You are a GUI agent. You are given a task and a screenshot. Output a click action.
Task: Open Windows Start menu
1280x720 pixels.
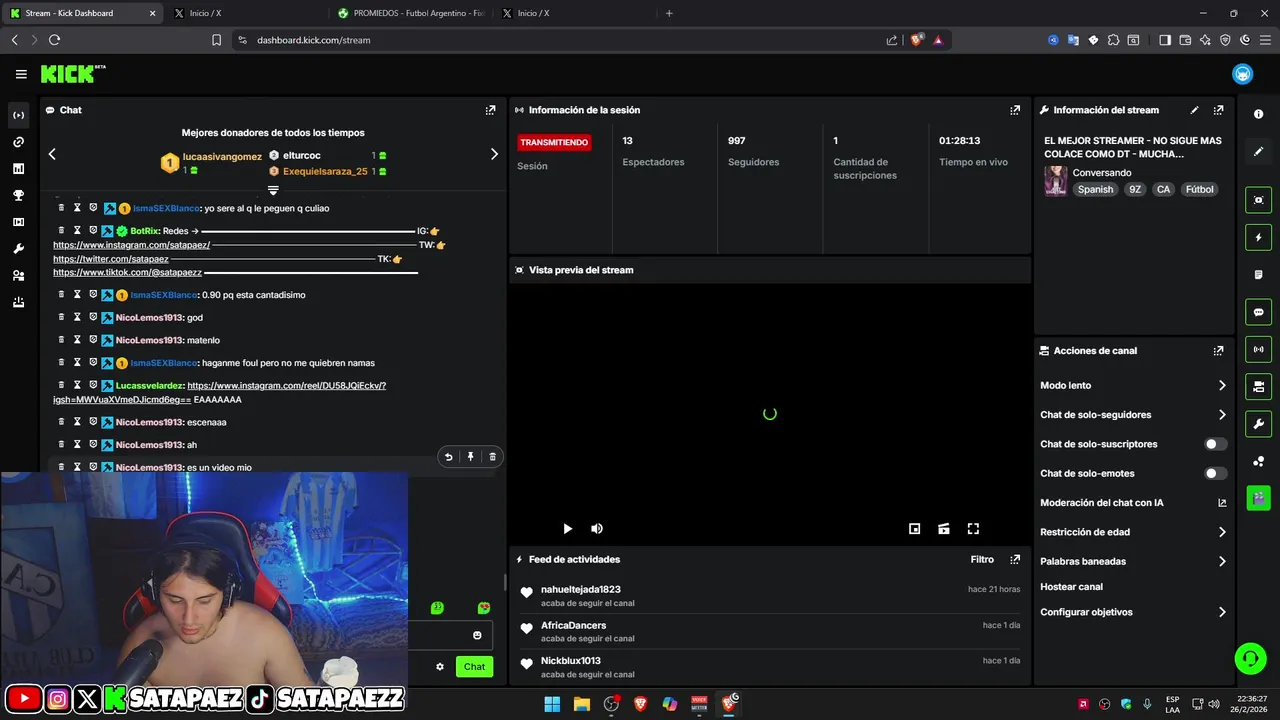[552, 704]
